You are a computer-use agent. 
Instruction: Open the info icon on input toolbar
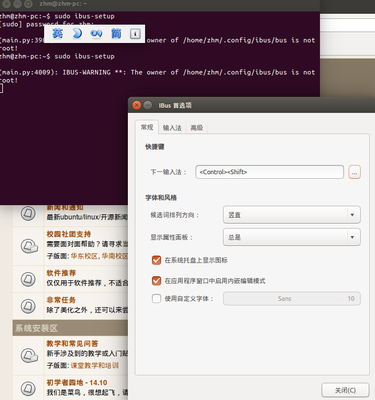click(x=135, y=34)
